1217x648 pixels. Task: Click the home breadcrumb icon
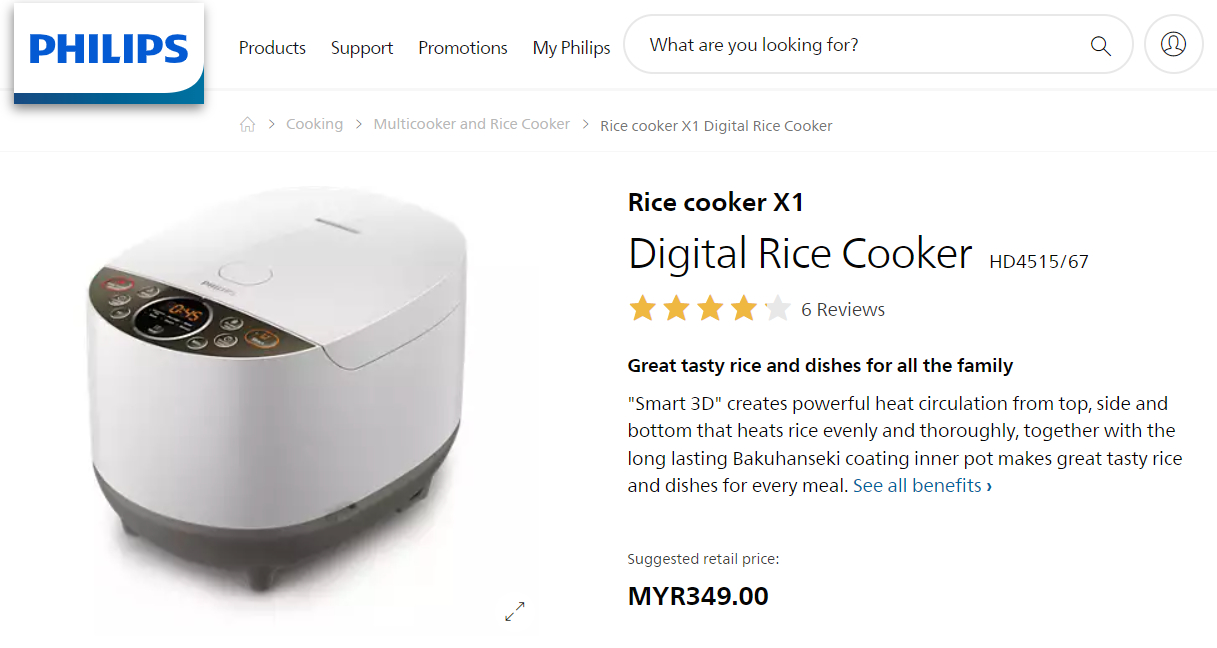[247, 123]
